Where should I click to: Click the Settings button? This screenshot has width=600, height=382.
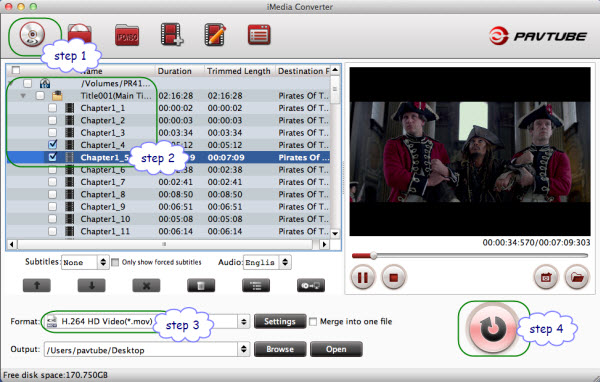[280, 322]
